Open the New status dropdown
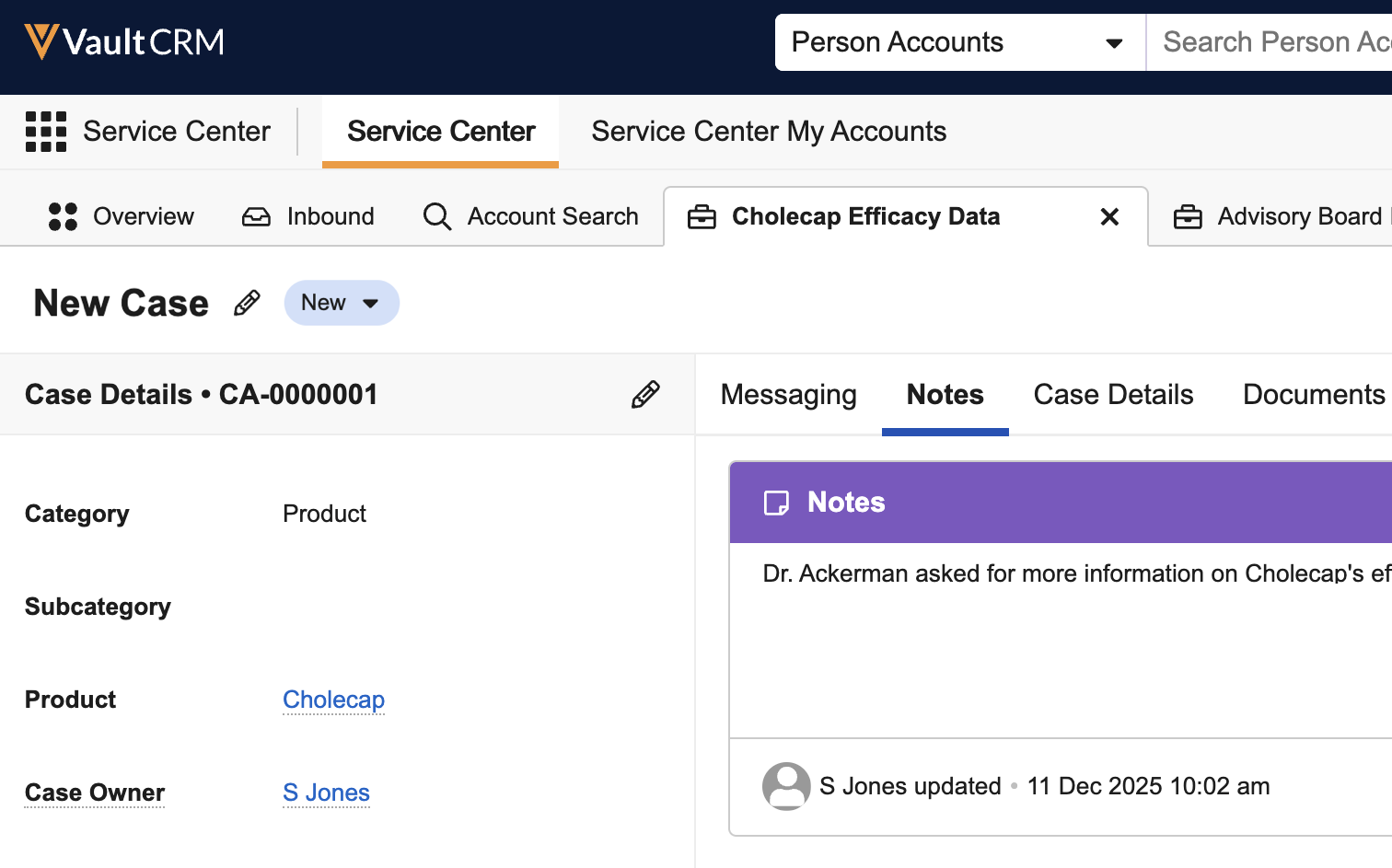Image resolution: width=1392 pixels, height=868 pixels. pyautogui.click(x=342, y=303)
